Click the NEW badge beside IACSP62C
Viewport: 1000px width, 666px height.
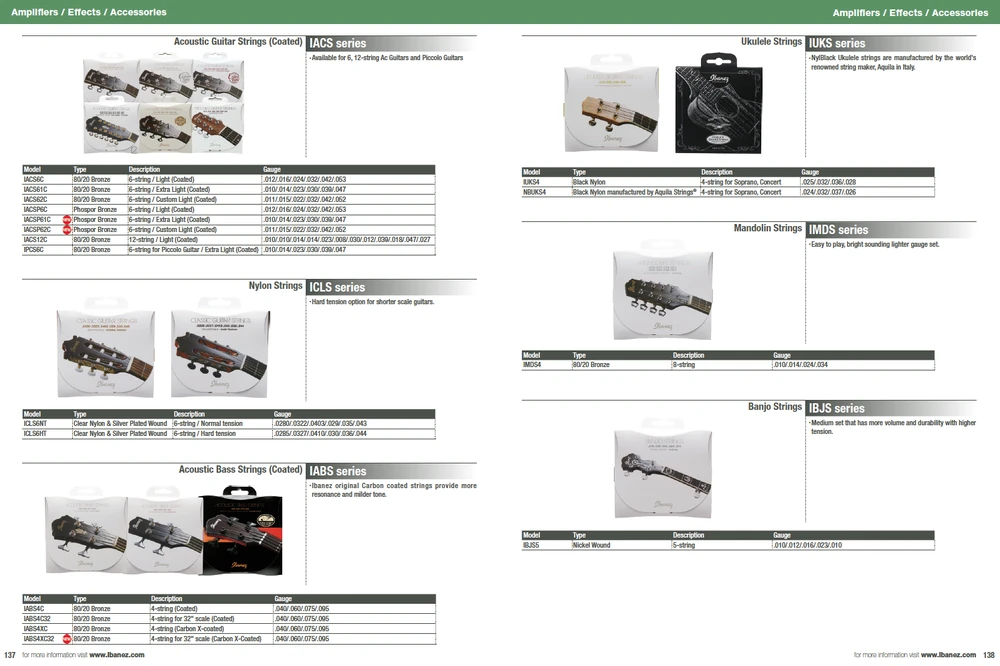66,230
